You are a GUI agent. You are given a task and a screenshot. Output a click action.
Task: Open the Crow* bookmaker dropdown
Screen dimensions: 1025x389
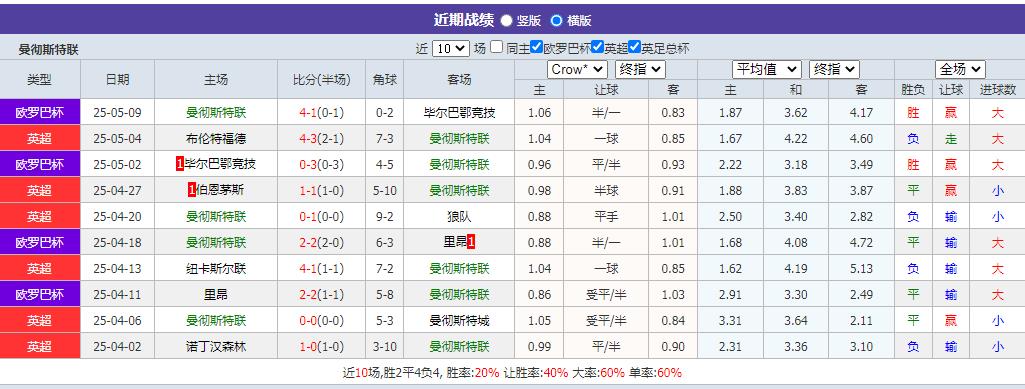point(577,69)
